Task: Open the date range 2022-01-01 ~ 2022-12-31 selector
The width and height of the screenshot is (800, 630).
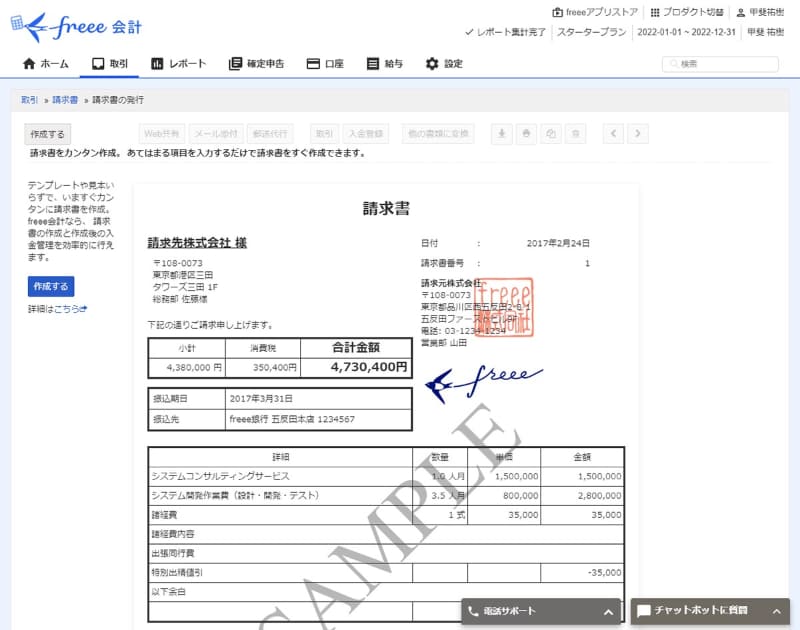Action: 688,32
